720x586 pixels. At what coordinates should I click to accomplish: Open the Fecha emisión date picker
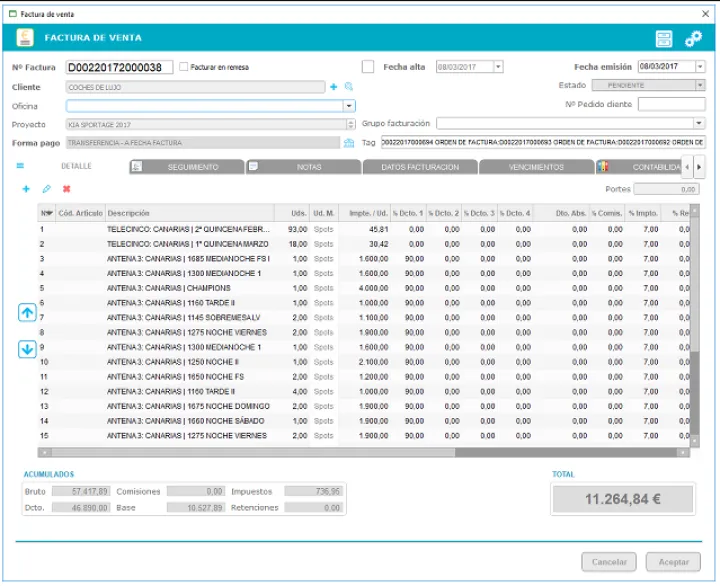(700, 67)
